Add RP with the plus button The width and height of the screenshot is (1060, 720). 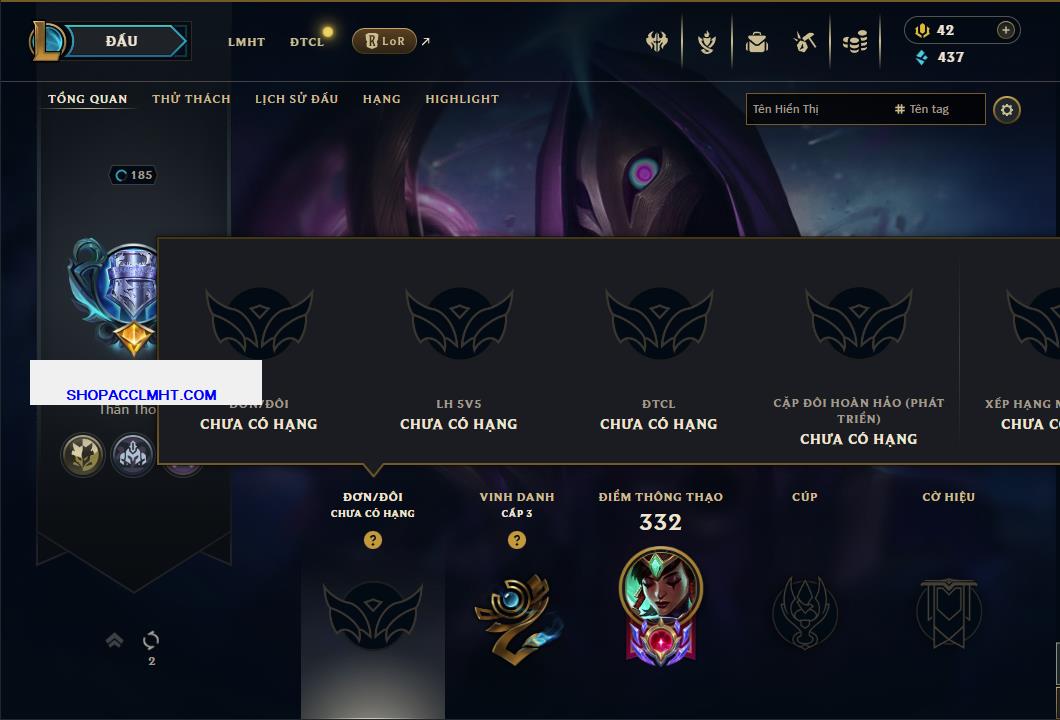pyautogui.click(x=1006, y=30)
